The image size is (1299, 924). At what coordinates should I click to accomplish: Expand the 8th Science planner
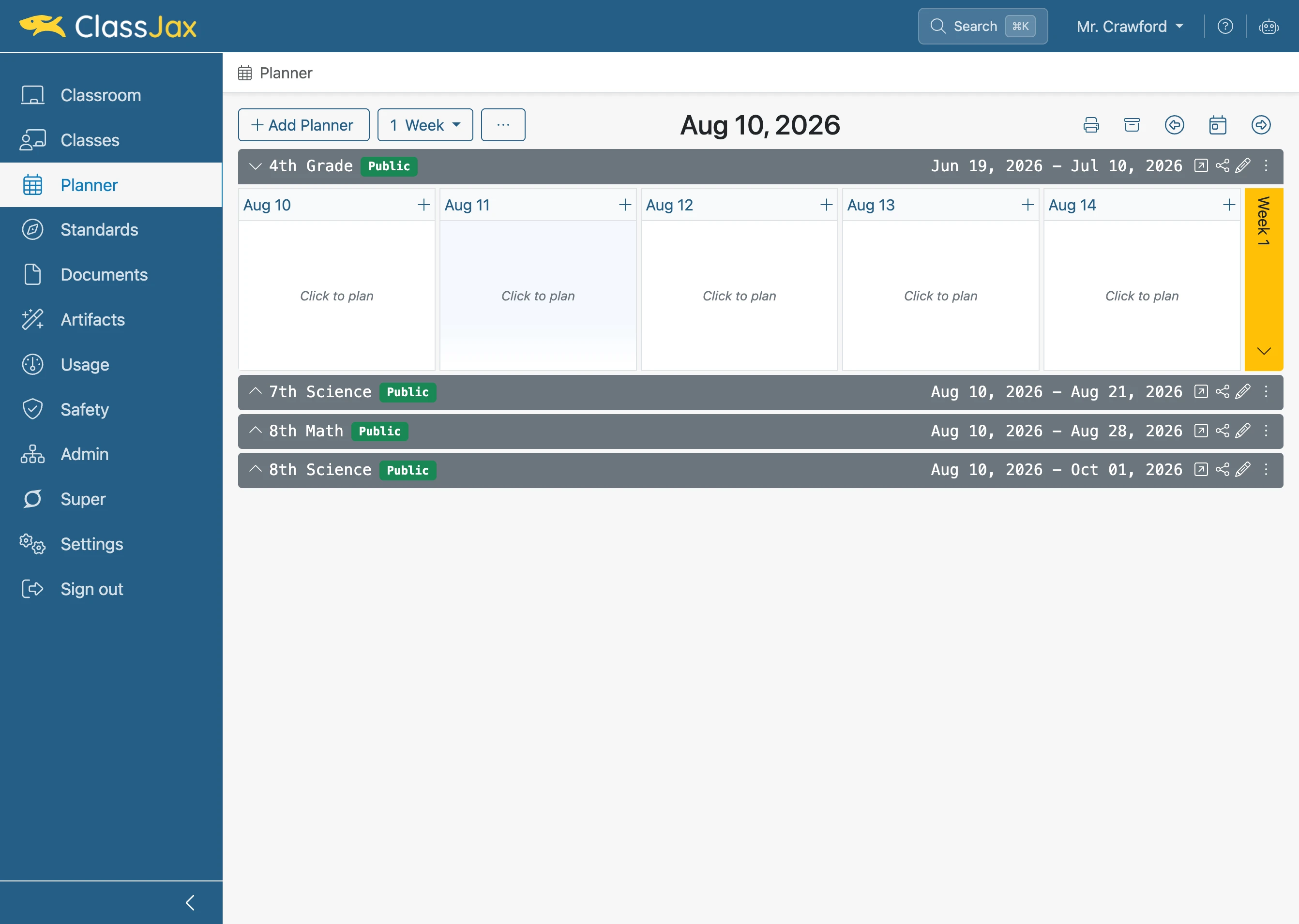(x=255, y=469)
